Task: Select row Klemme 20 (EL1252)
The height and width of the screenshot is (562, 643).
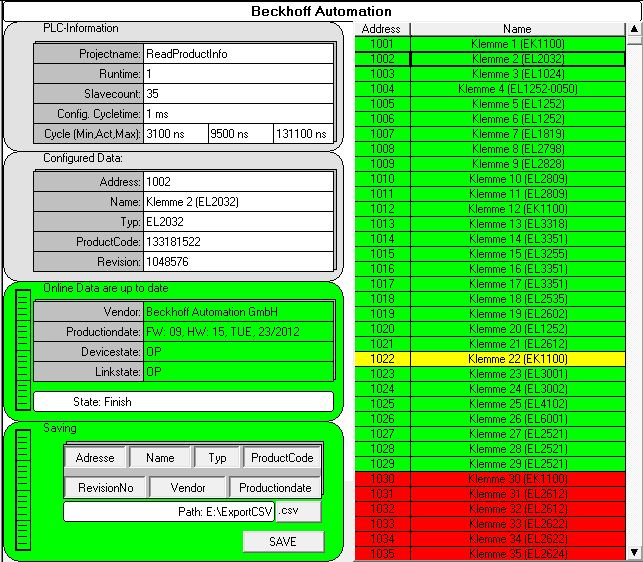Action: coord(490,329)
